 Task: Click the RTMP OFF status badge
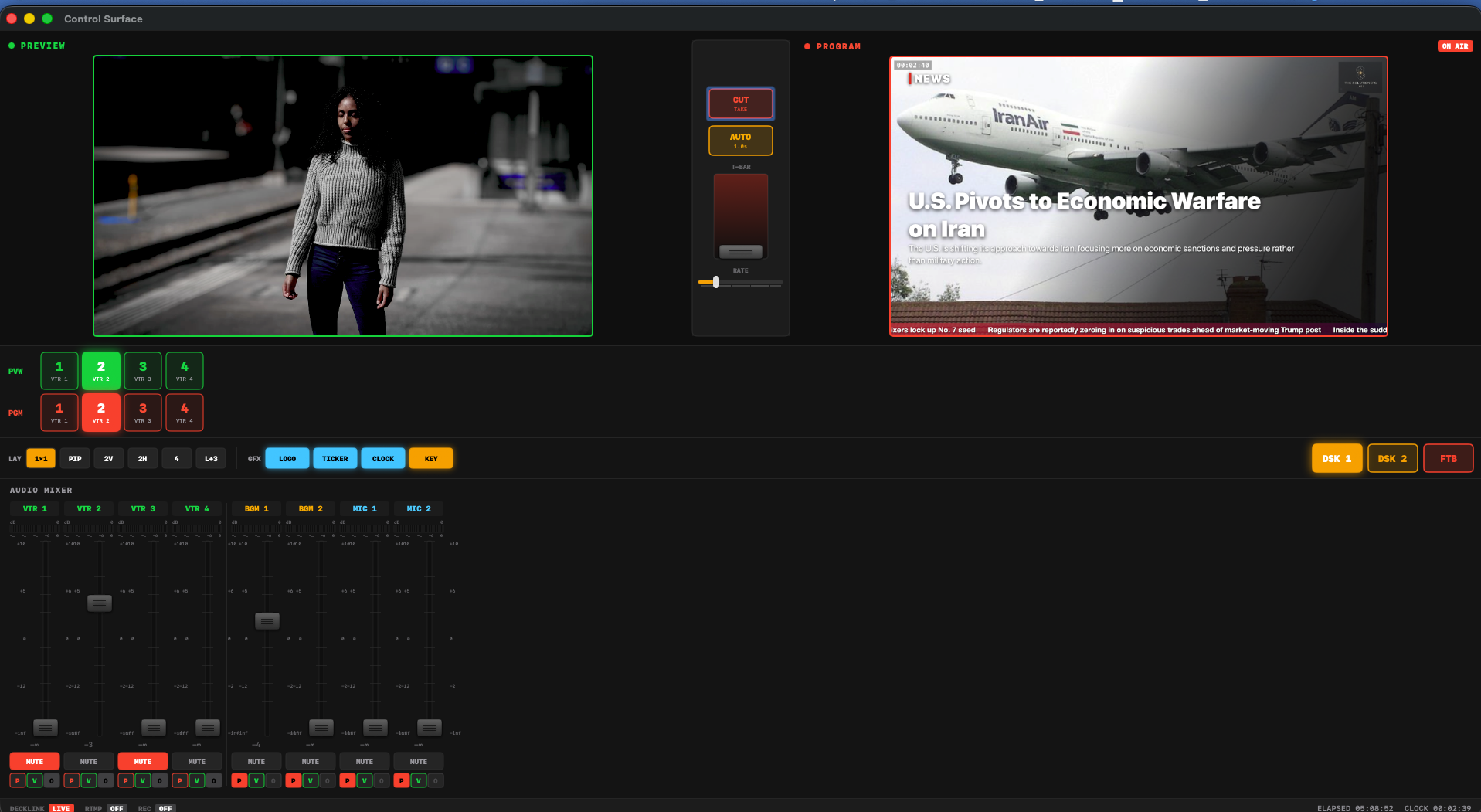(117, 808)
